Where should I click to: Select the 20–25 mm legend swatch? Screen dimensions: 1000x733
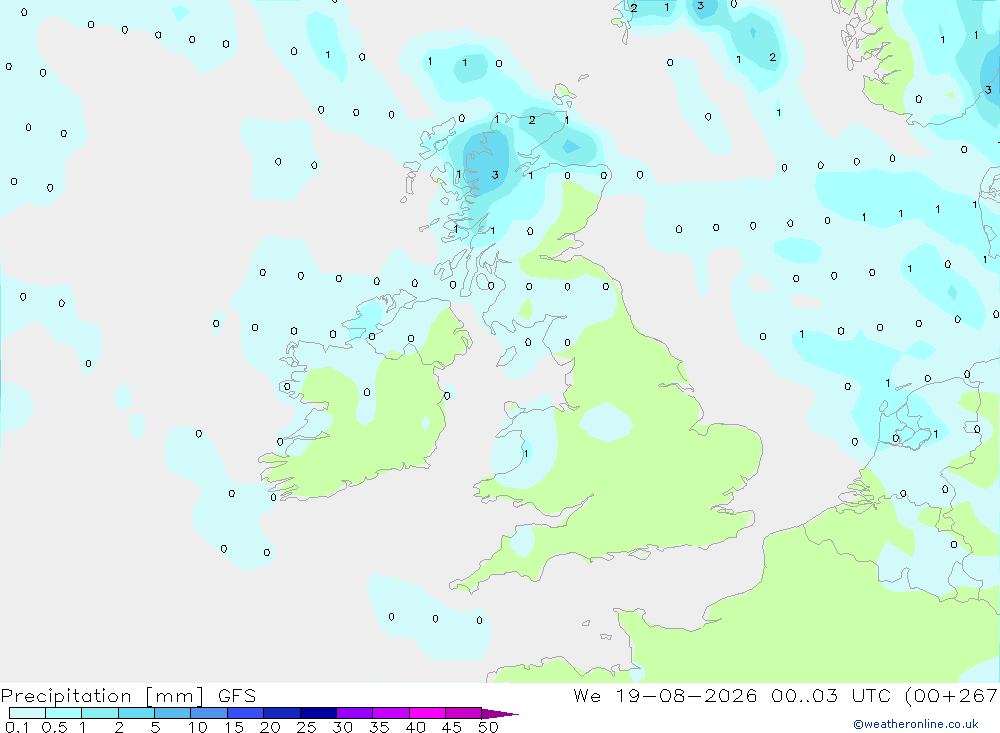[x=281, y=713]
